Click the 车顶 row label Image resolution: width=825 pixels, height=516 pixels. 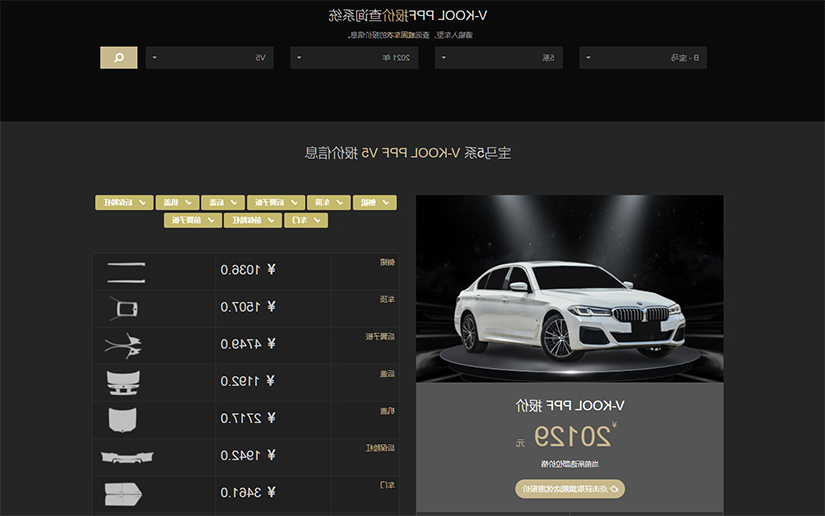click(x=388, y=299)
